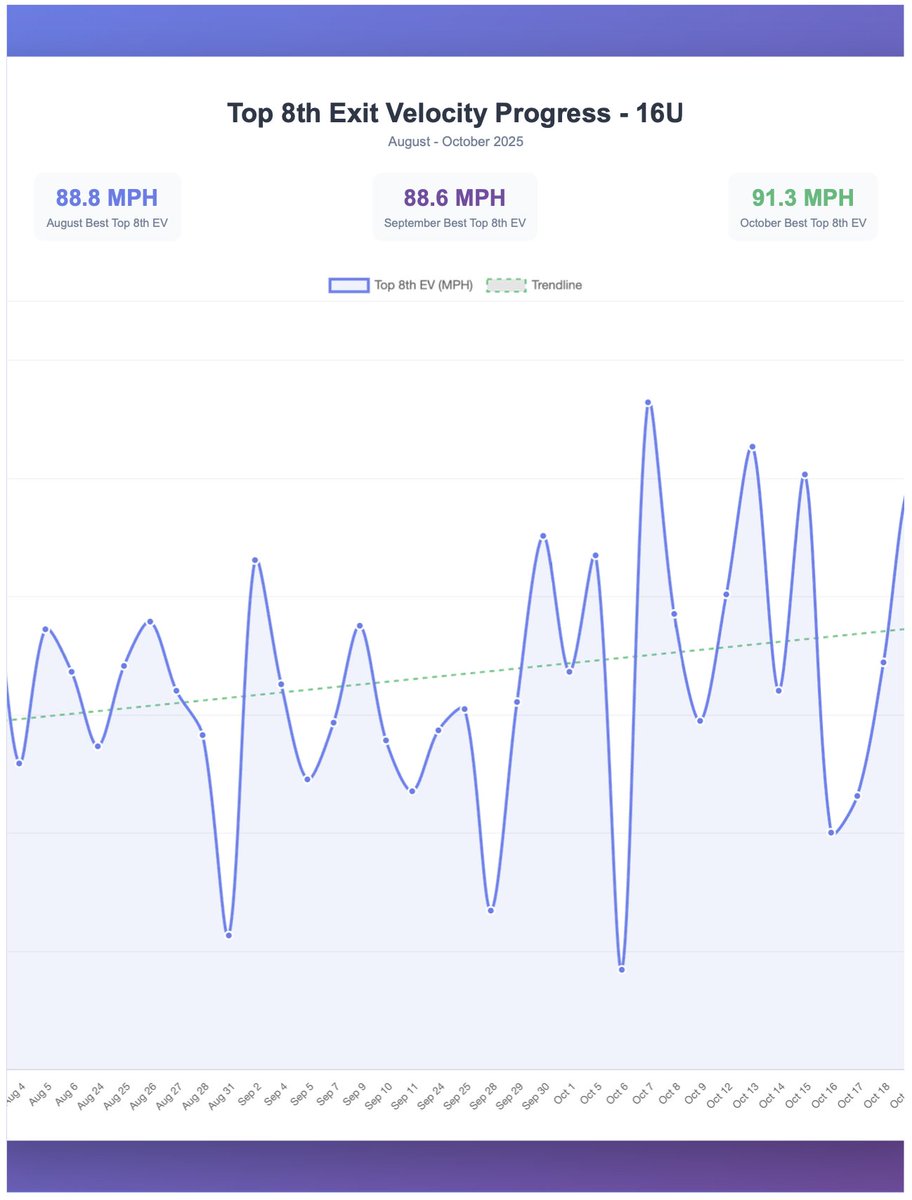Click the Oct 1 x-axis label
912x1200 pixels.
(565, 1094)
